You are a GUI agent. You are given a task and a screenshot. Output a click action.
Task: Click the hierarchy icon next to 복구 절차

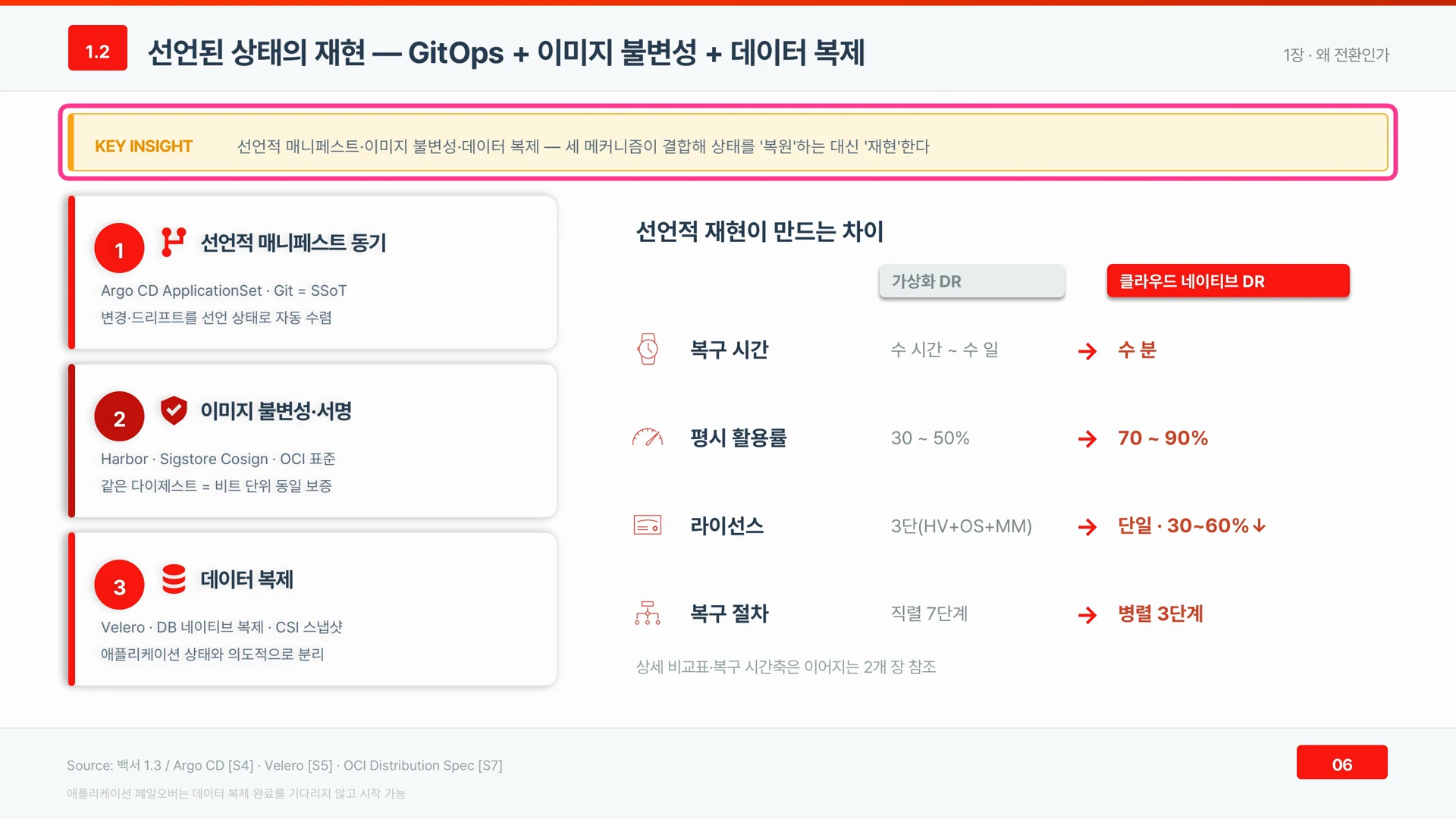(648, 613)
